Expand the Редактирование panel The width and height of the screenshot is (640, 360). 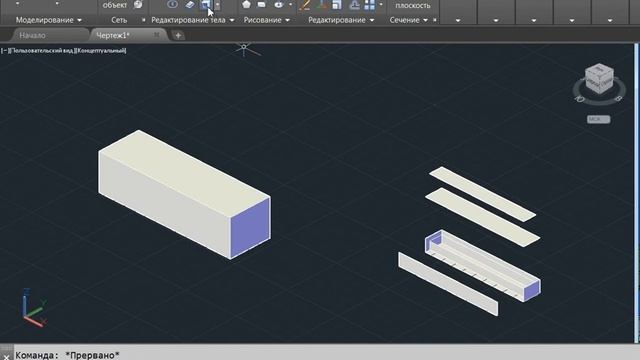[341, 20]
